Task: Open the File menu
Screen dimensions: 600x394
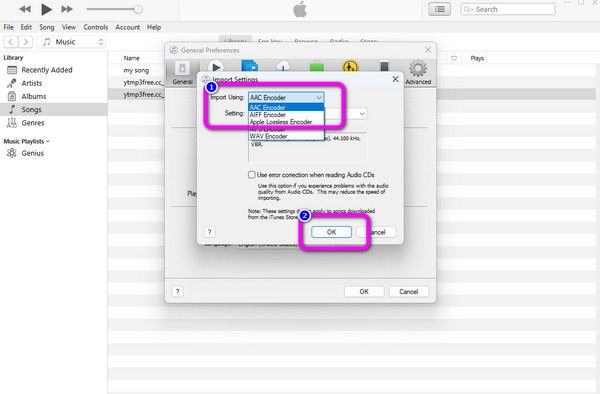Action: (x=8, y=27)
